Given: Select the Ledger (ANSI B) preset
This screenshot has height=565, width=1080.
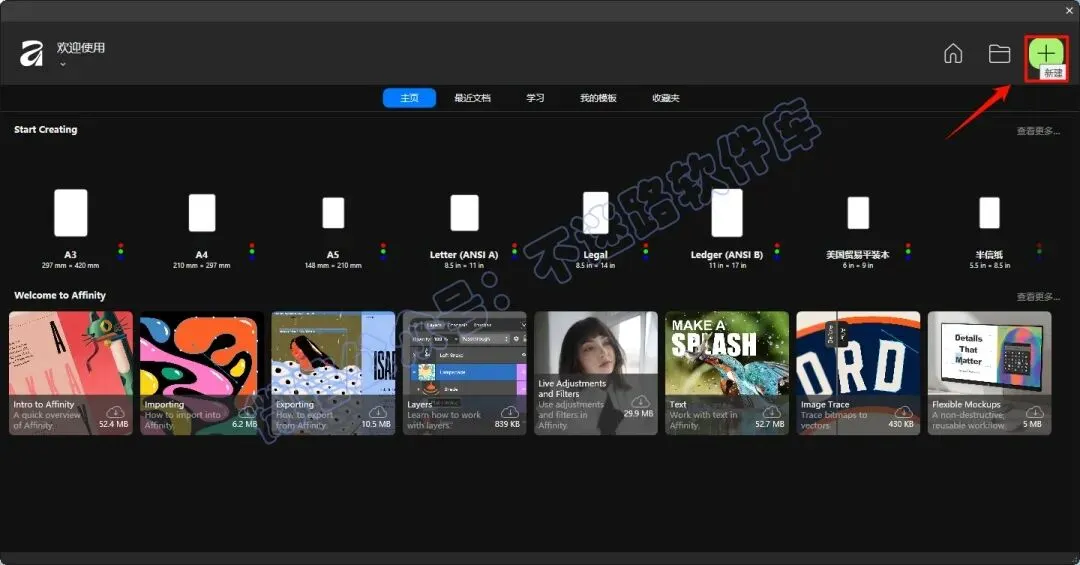Looking at the screenshot, I should [x=727, y=213].
